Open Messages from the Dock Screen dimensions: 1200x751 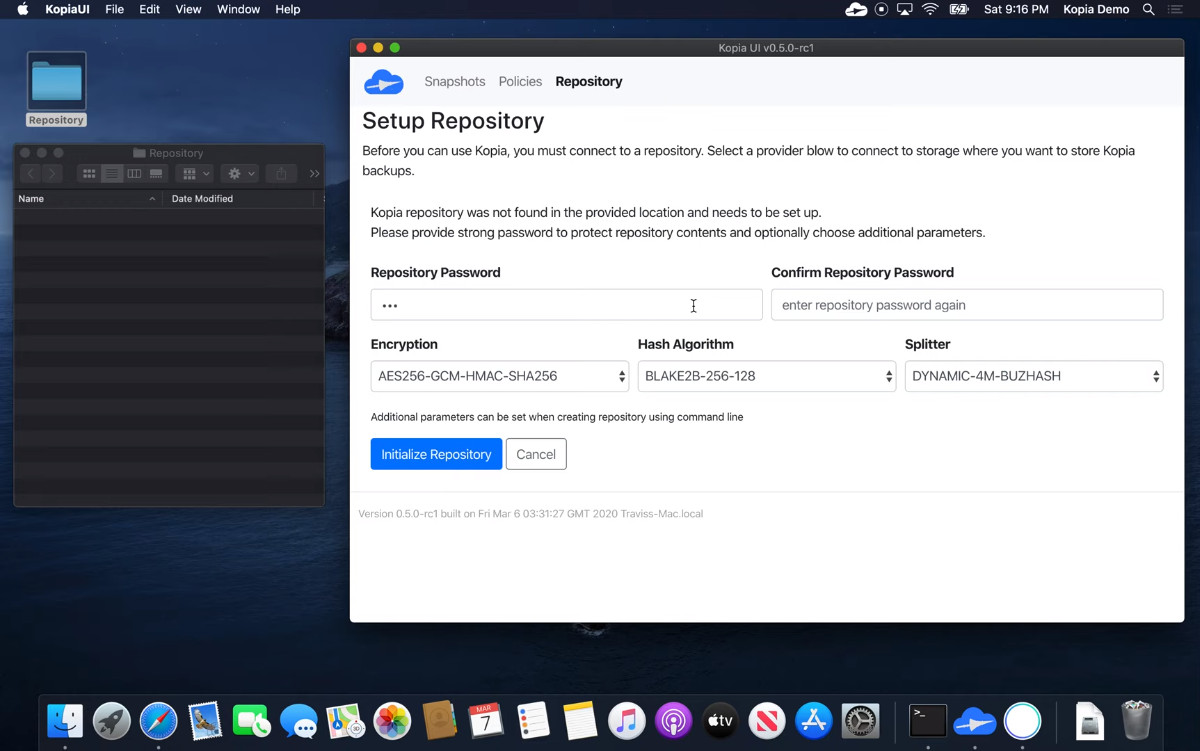pyautogui.click(x=299, y=720)
